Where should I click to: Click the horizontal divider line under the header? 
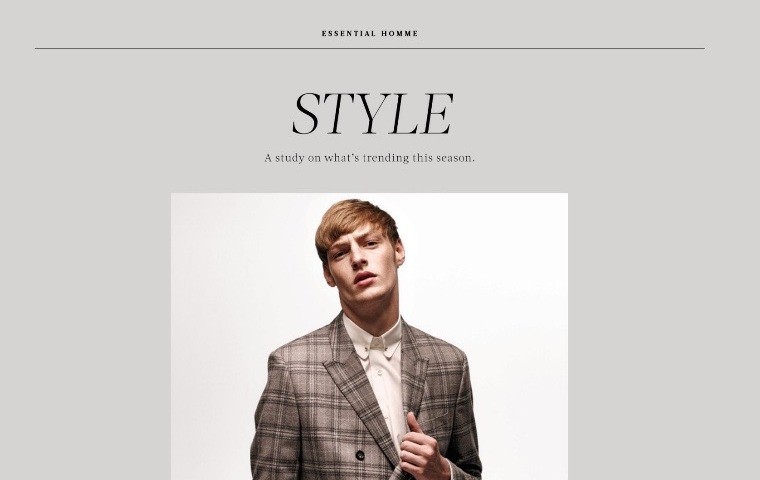point(370,48)
